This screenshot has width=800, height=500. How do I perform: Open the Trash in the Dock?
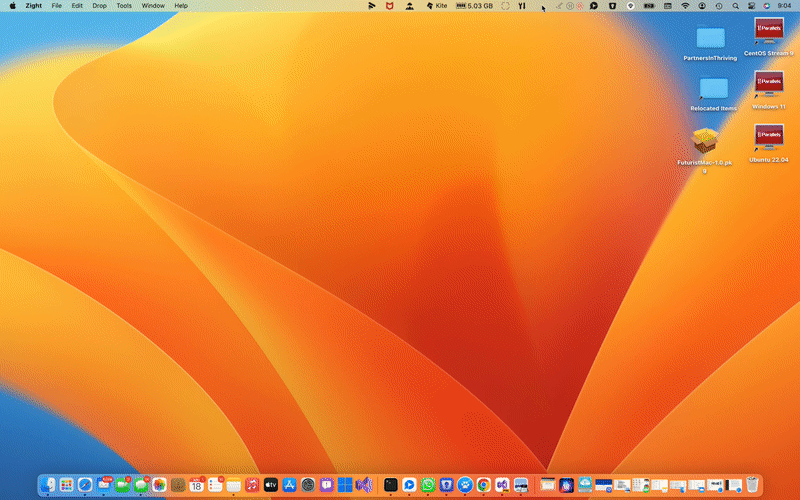click(x=752, y=485)
